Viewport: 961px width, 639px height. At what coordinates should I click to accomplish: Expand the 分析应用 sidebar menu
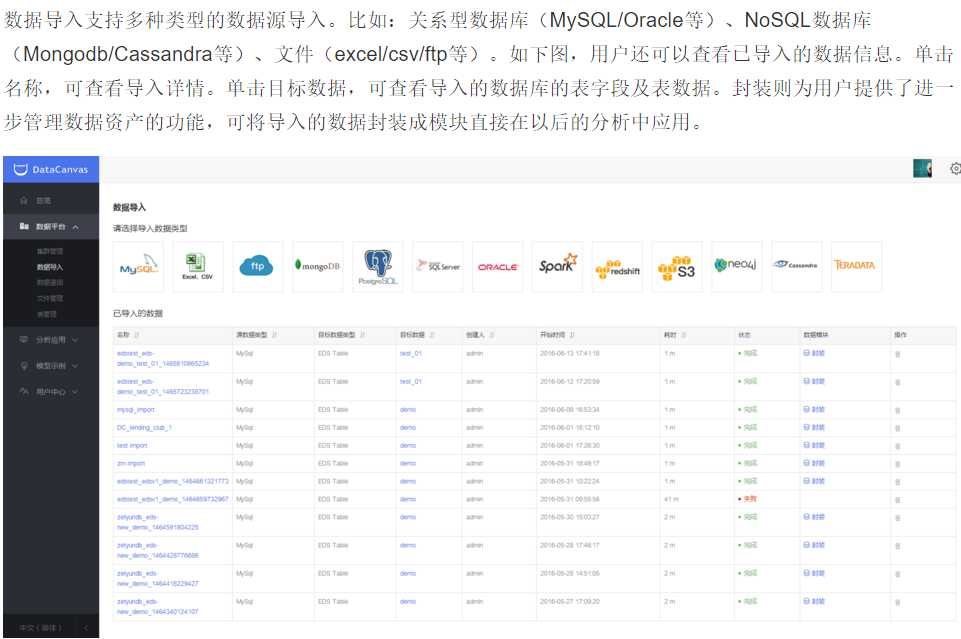click(x=51, y=340)
